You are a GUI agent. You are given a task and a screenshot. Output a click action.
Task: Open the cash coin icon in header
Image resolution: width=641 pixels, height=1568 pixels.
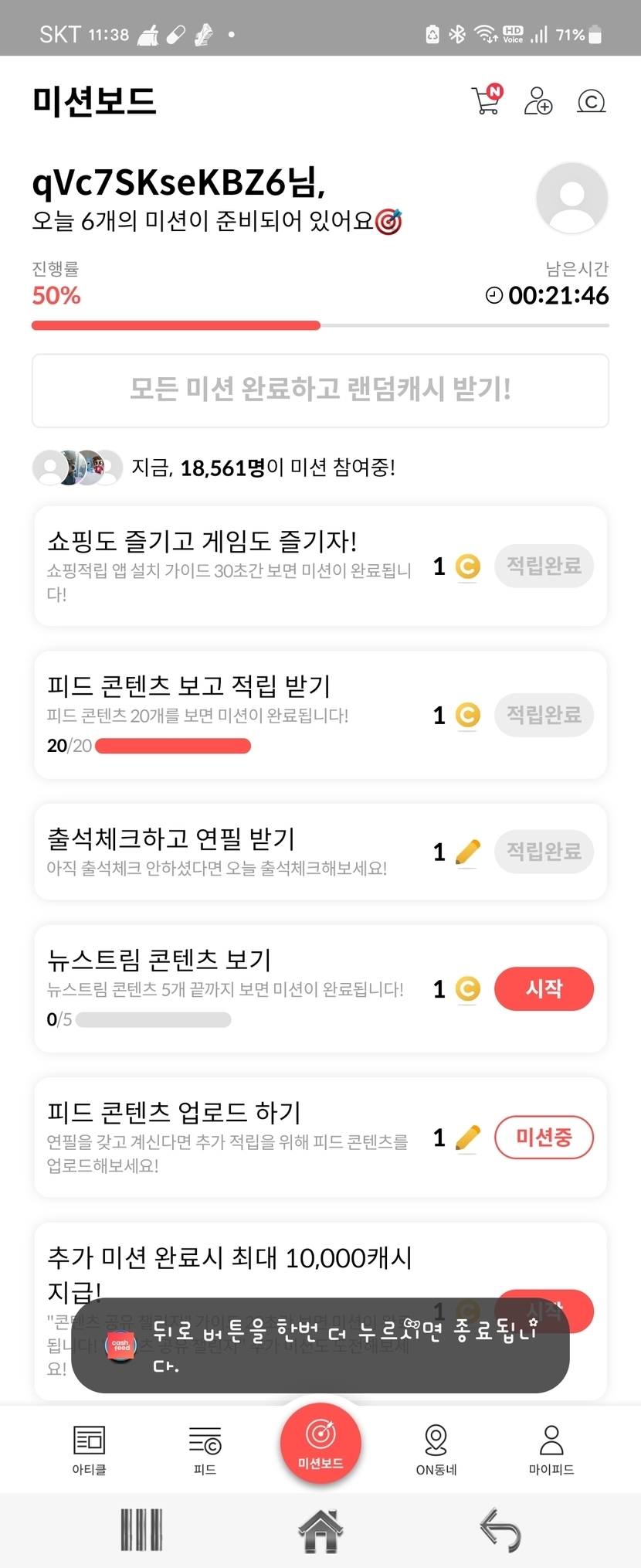pos(592,101)
